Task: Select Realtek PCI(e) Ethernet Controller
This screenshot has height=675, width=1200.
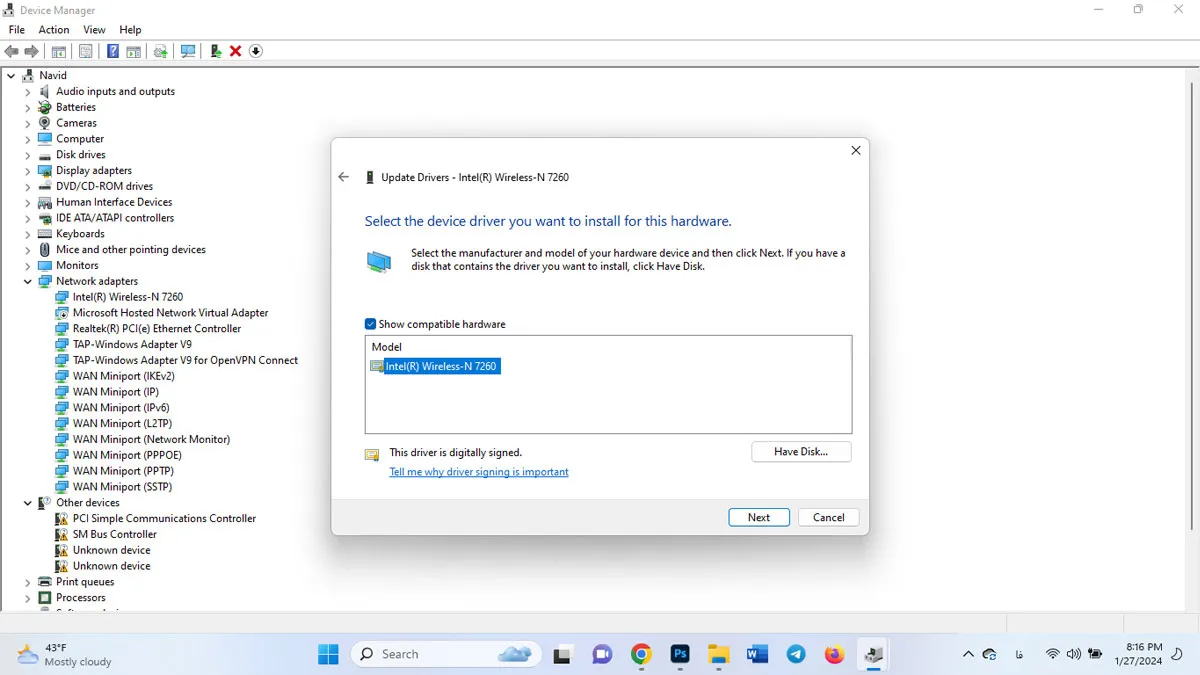Action: point(157,328)
